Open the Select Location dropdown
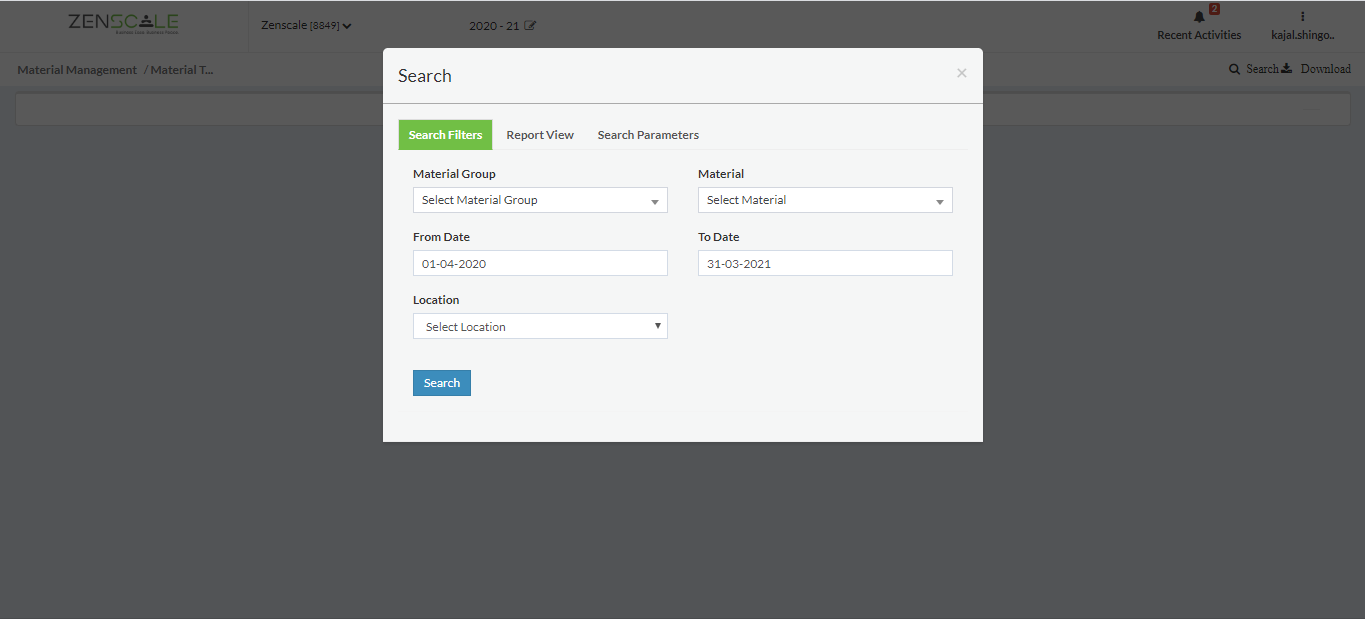The image size is (1365, 619). [540, 326]
